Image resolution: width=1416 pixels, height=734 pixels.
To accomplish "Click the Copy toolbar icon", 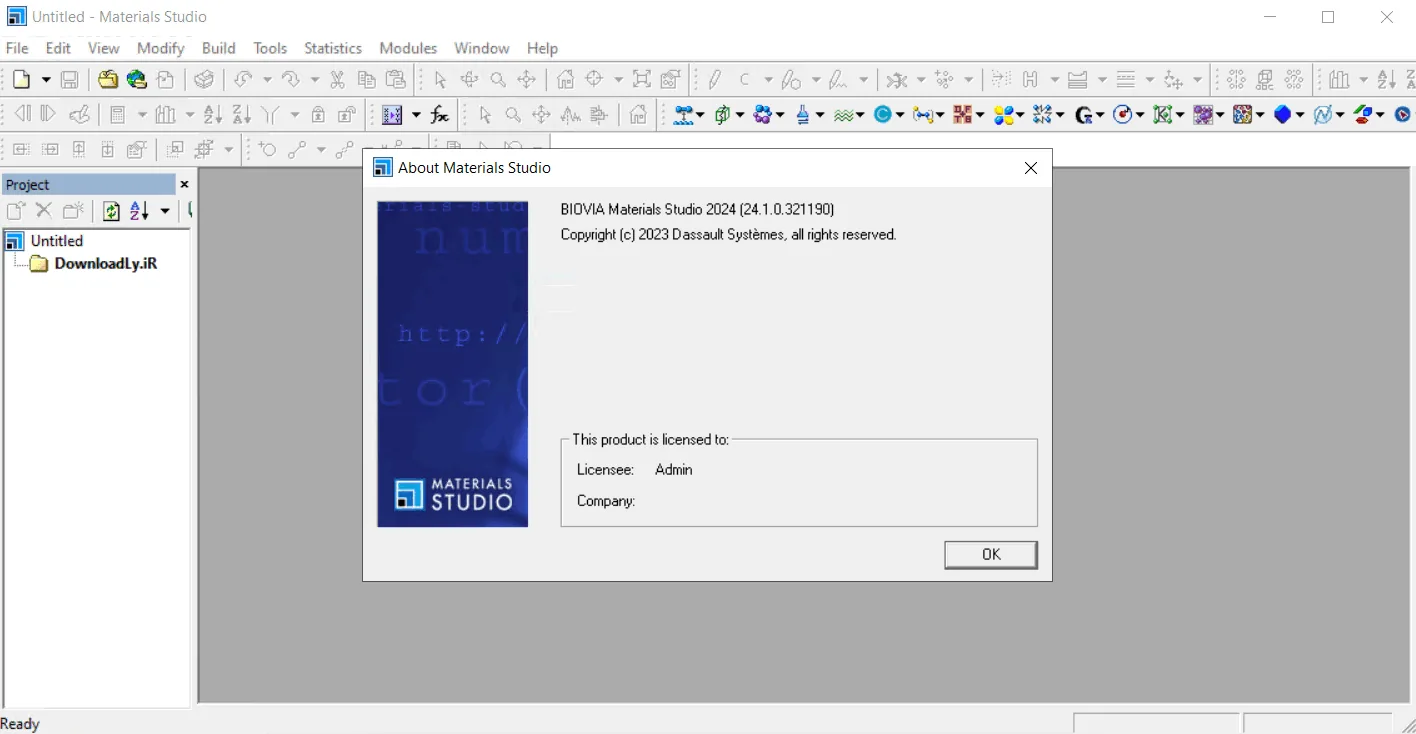I will coord(367,80).
